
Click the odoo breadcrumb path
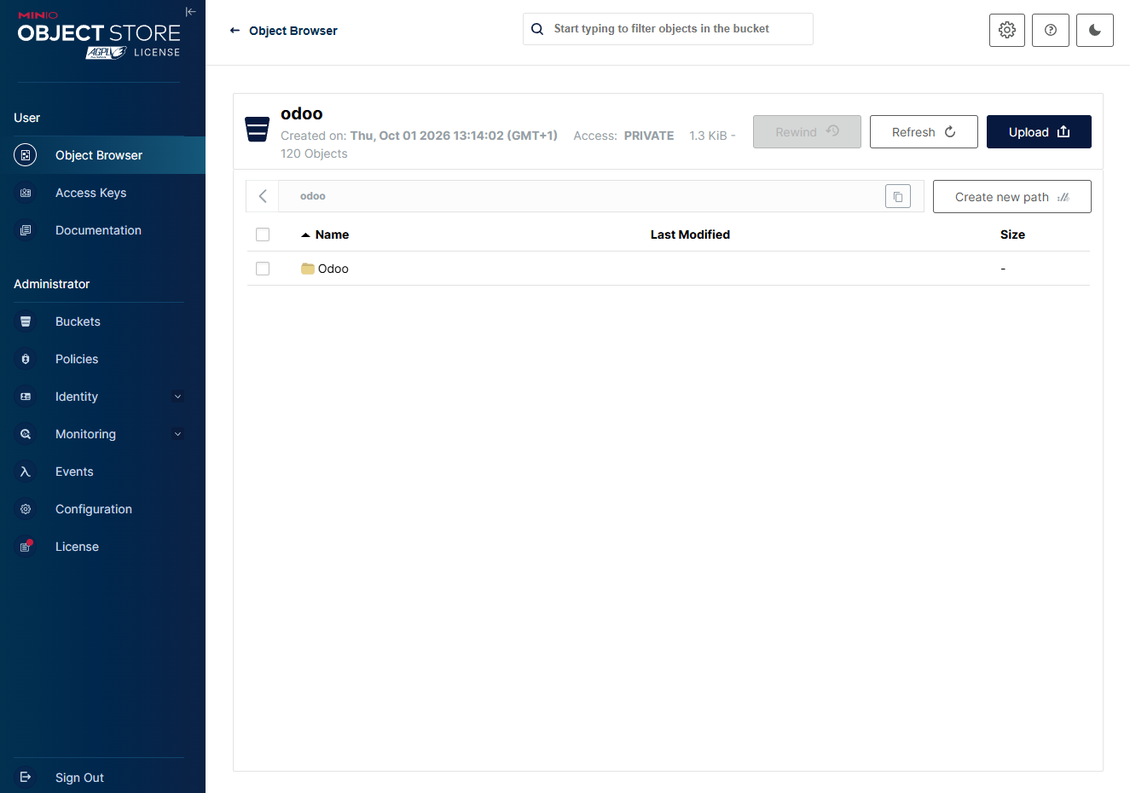tap(313, 196)
